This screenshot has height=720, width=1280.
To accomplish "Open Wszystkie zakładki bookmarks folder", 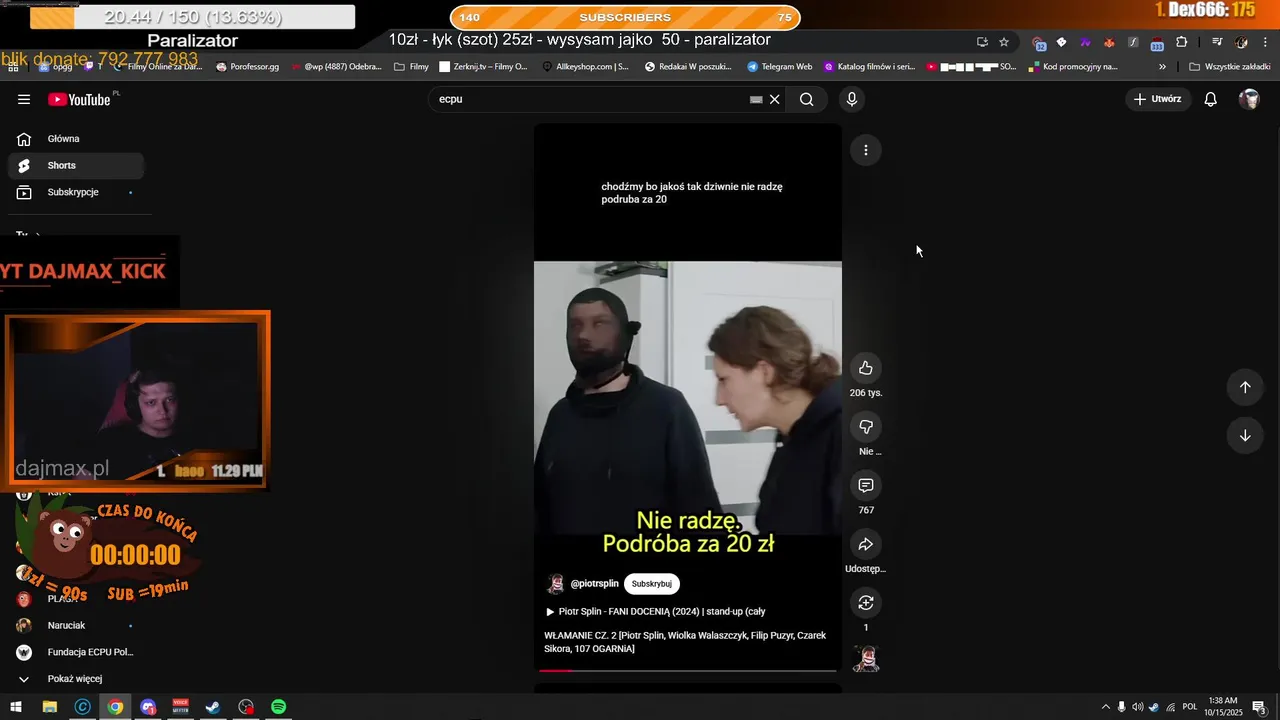I will tap(1229, 67).
